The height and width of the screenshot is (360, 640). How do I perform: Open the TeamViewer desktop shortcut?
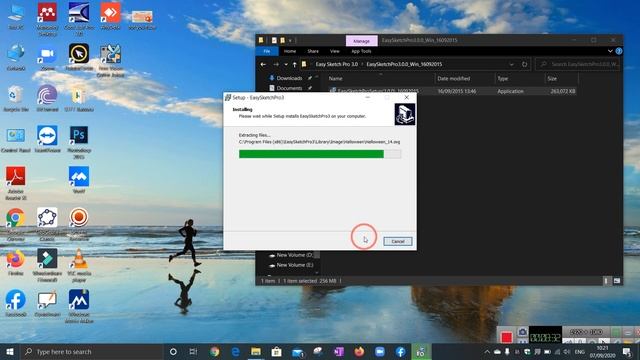(47, 140)
